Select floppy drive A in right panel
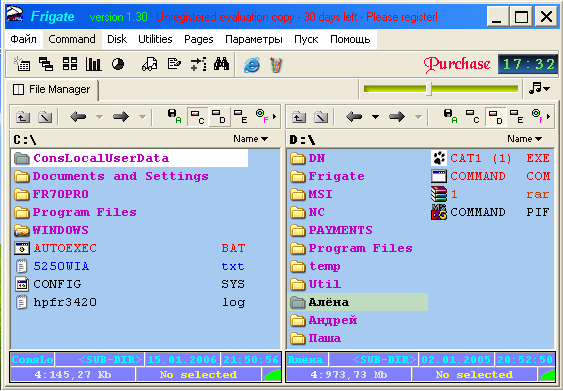Screen dimensions: 563x391 click(451, 116)
